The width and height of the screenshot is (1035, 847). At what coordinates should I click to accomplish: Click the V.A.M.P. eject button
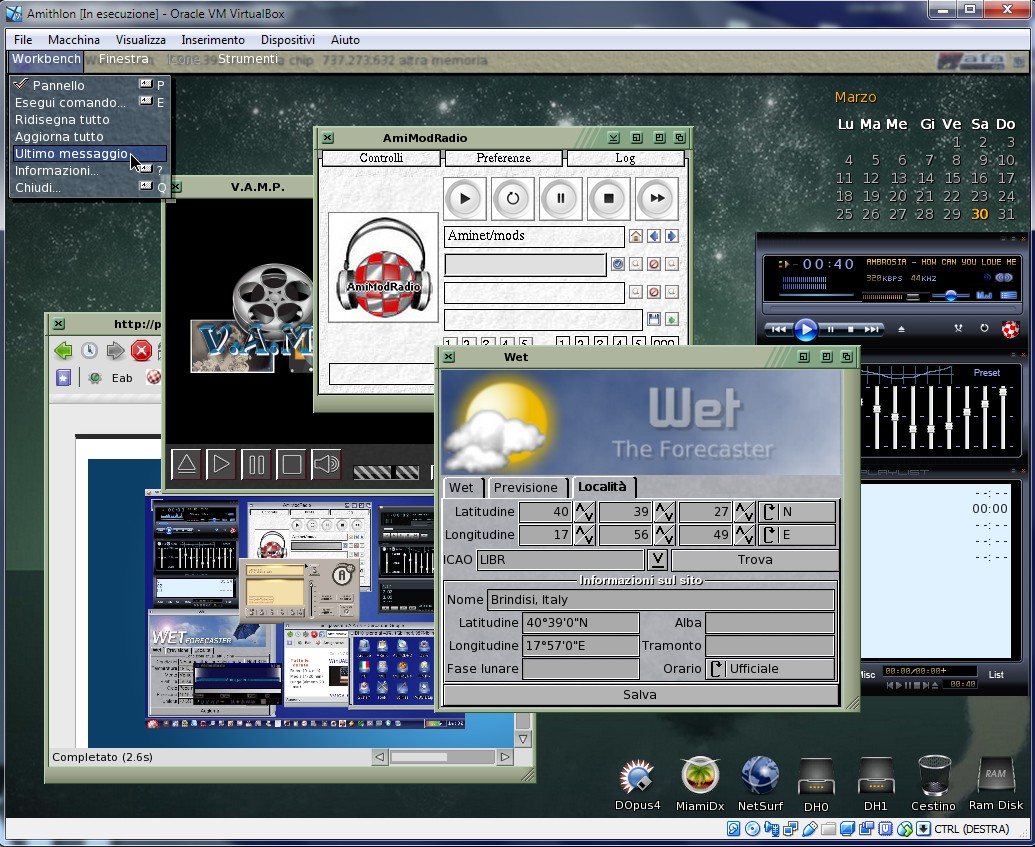pyautogui.click(x=186, y=464)
